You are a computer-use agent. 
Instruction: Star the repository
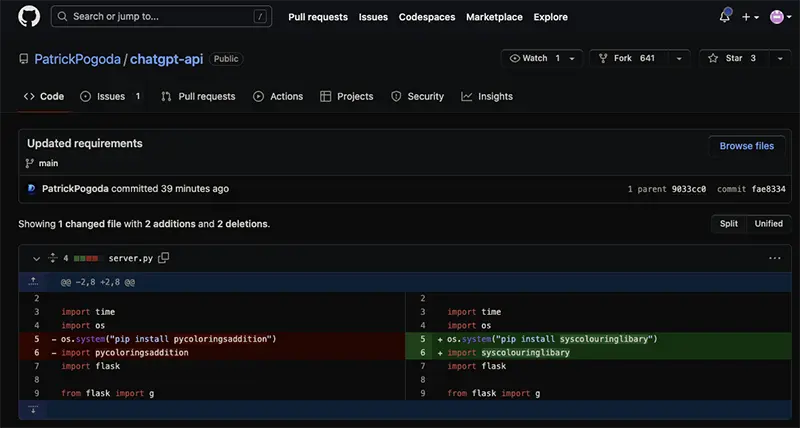pyautogui.click(x=733, y=58)
